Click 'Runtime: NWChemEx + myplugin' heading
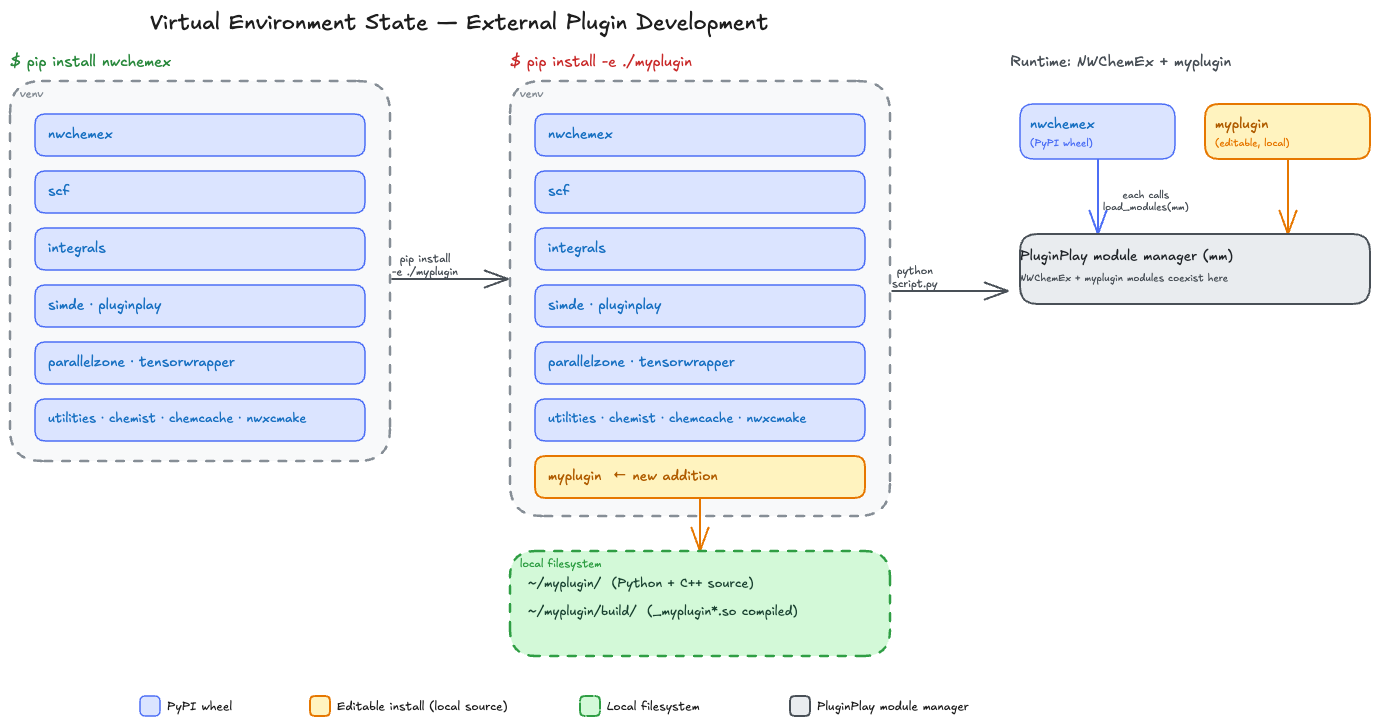 pyautogui.click(x=1120, y=62)
